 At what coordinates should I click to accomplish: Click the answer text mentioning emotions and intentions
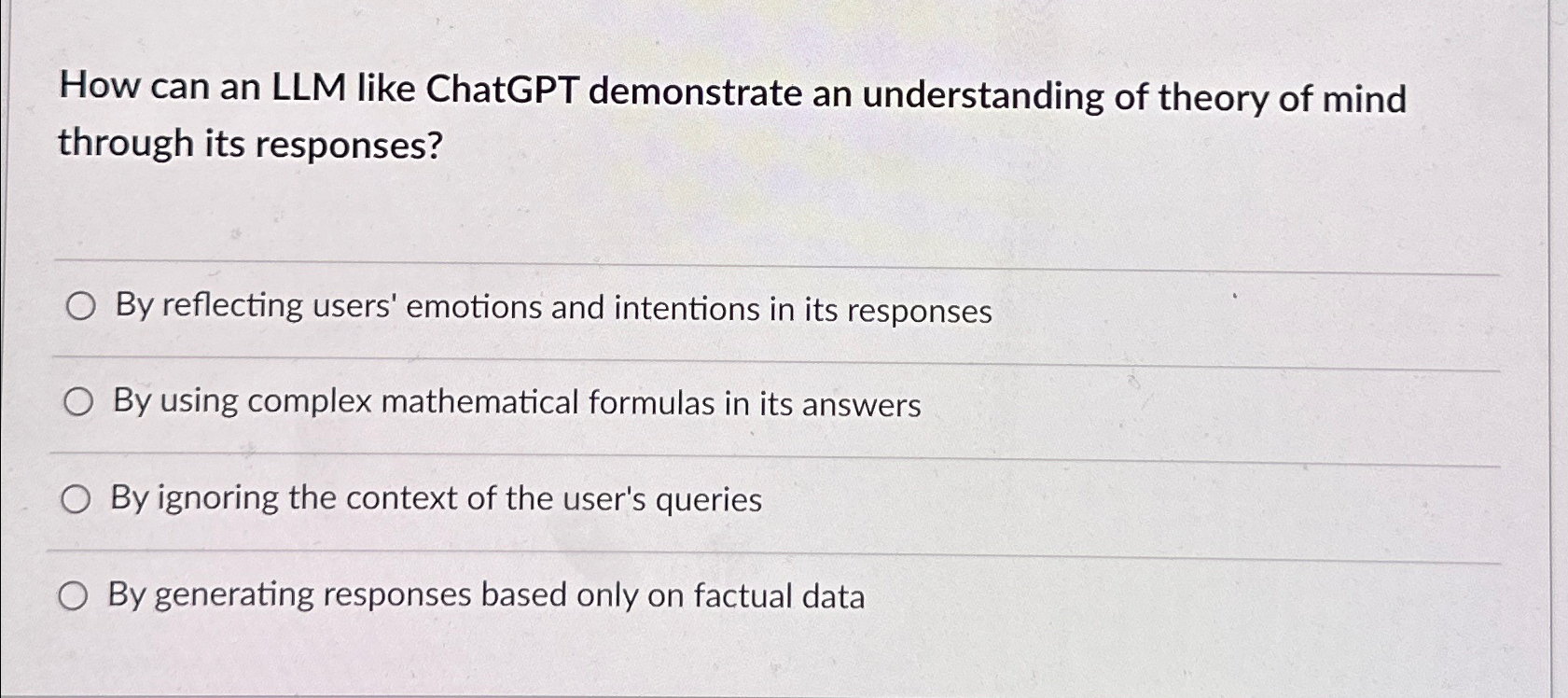(550, 308)
